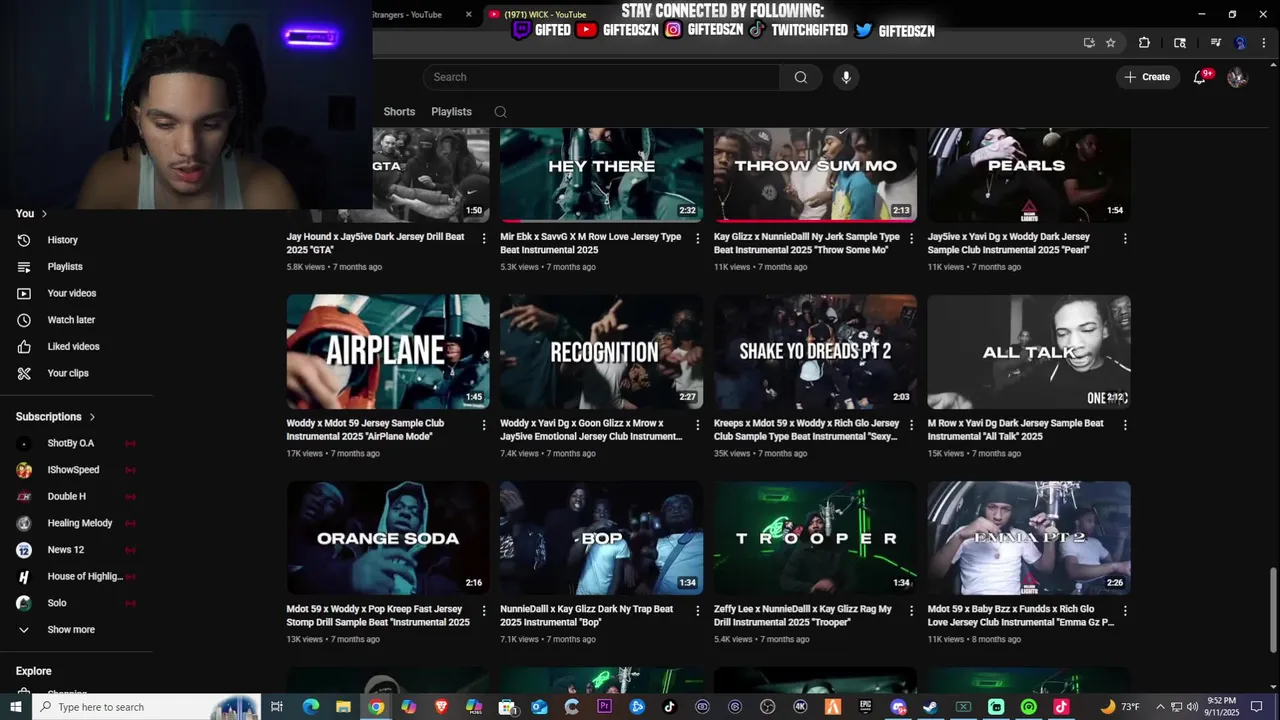This screenshot has height=720, width=1280.
Task: Open Steam from the taskbar
Action: (x=930, y=707)
